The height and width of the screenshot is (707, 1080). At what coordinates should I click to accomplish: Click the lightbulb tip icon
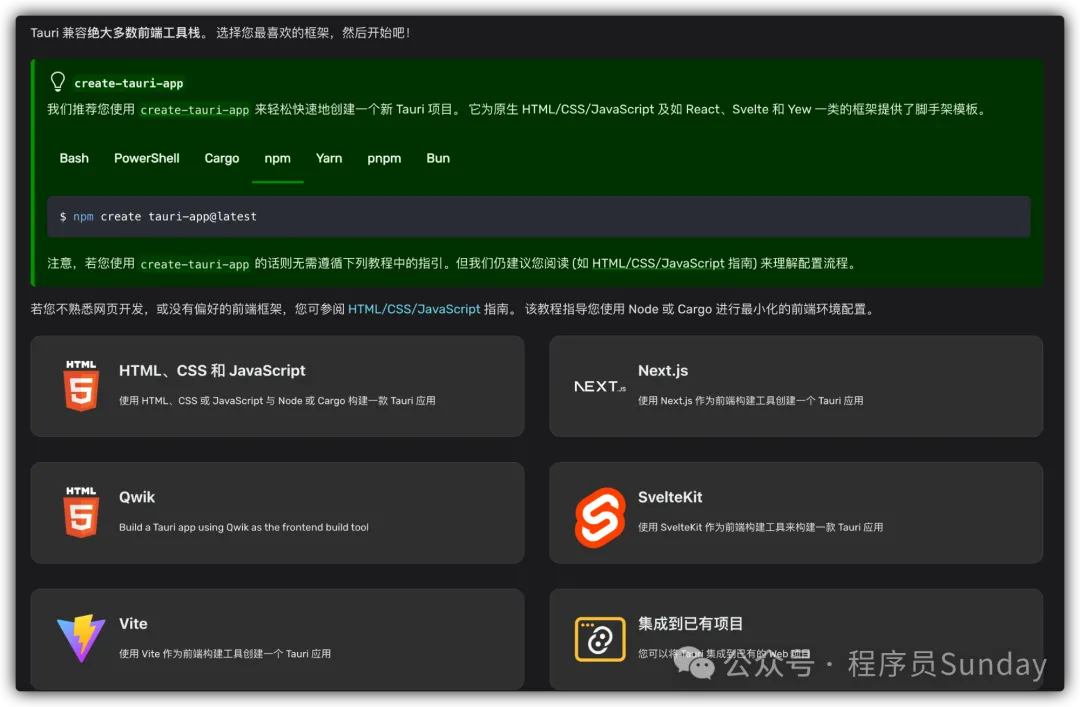tap(58, 82)
